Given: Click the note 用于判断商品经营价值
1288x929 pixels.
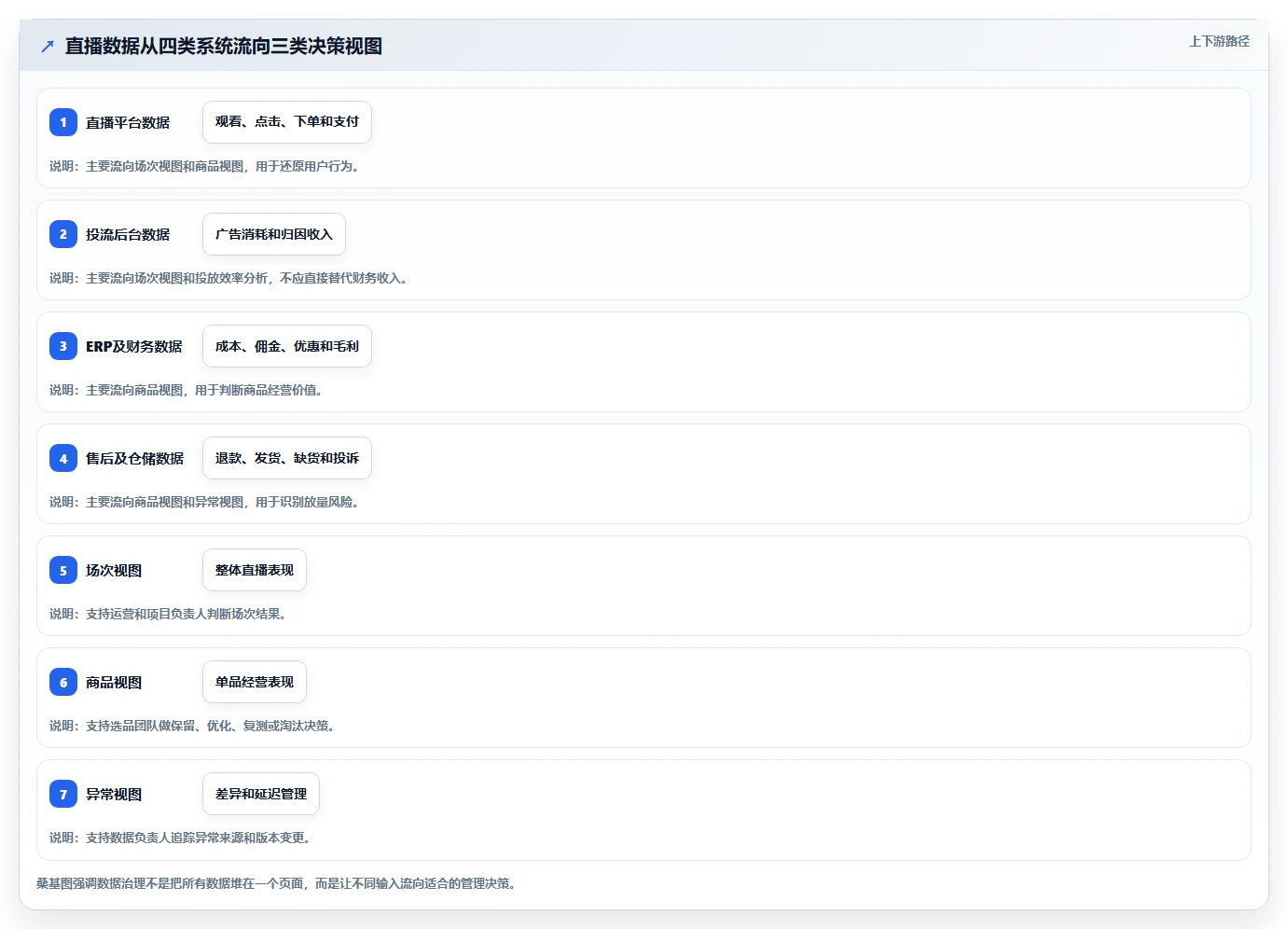Looking at the screenshot, I should (258, 390).
